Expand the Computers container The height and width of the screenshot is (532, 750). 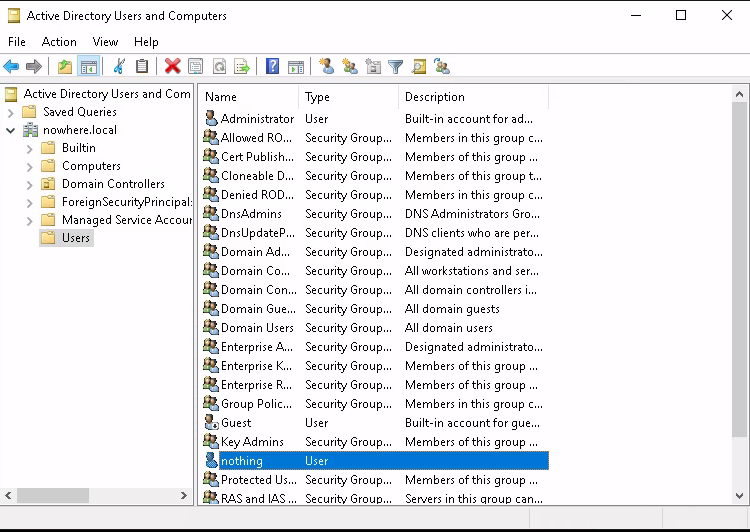(30, 167)
